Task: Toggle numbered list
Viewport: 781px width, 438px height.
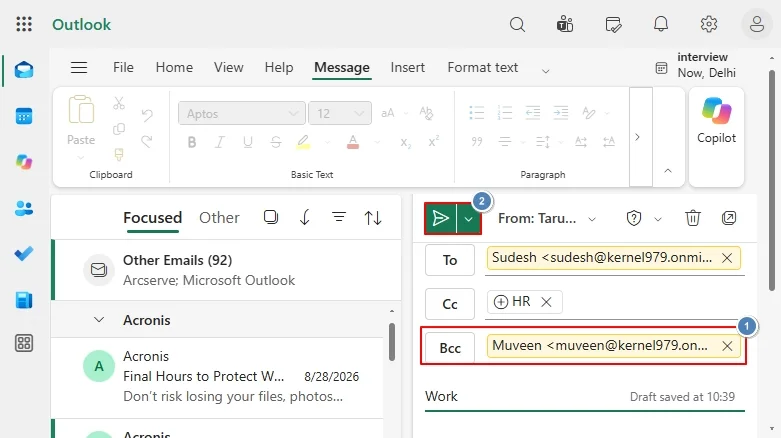Action: pos(505,113)
